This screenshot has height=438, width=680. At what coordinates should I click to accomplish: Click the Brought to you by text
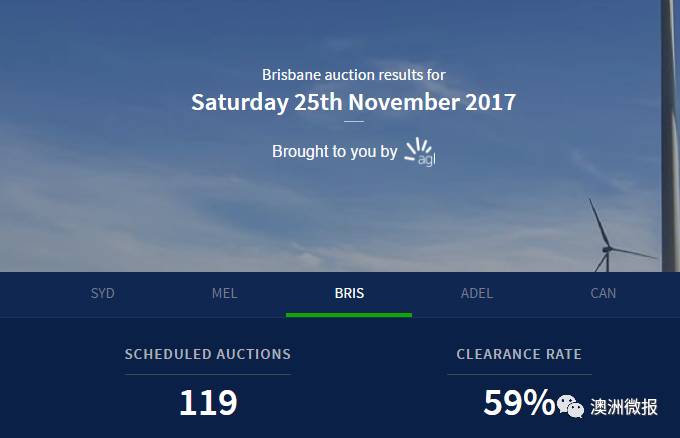[x=334, y=152]
